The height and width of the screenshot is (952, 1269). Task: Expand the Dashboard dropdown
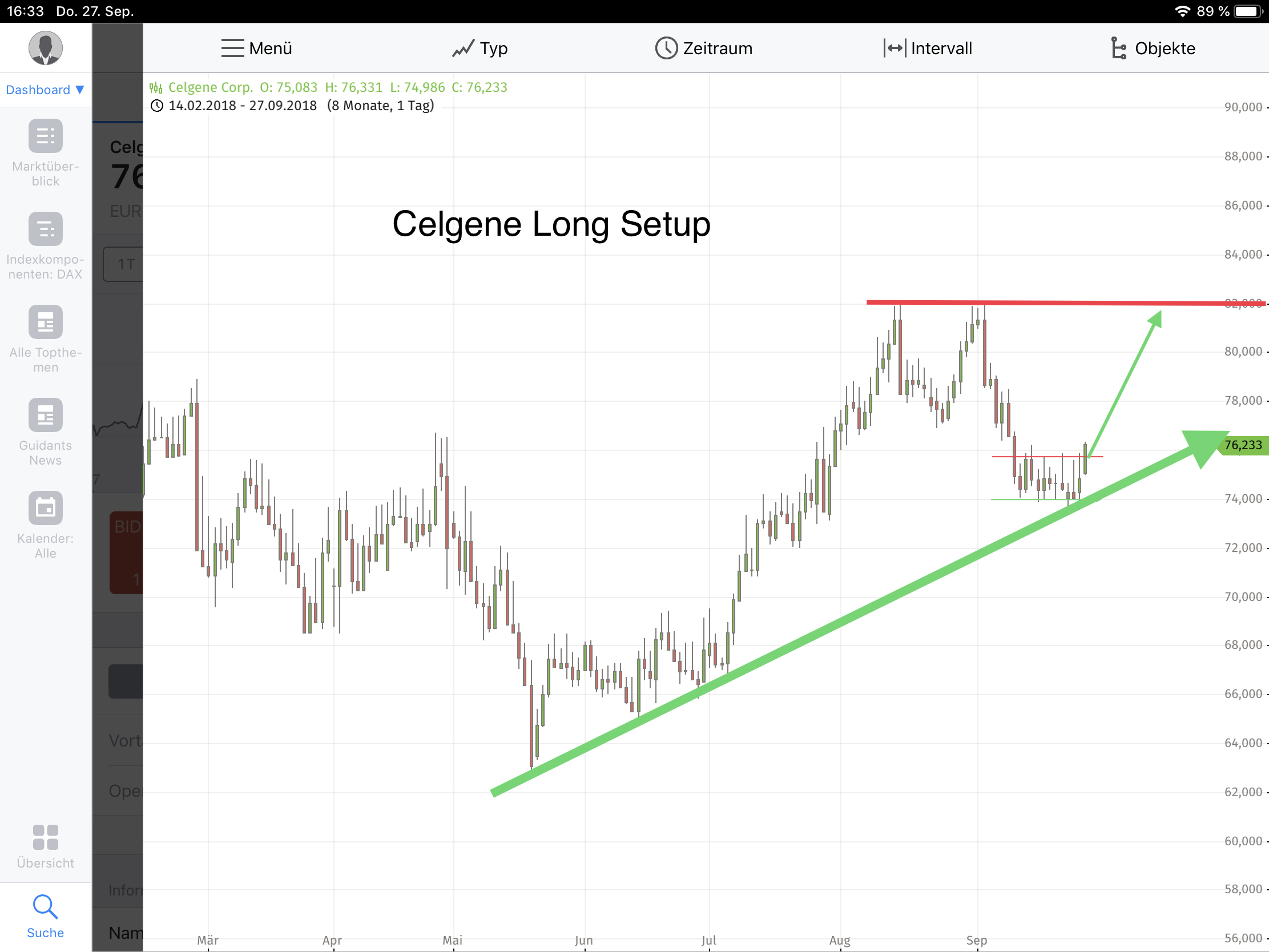point(45,90)
